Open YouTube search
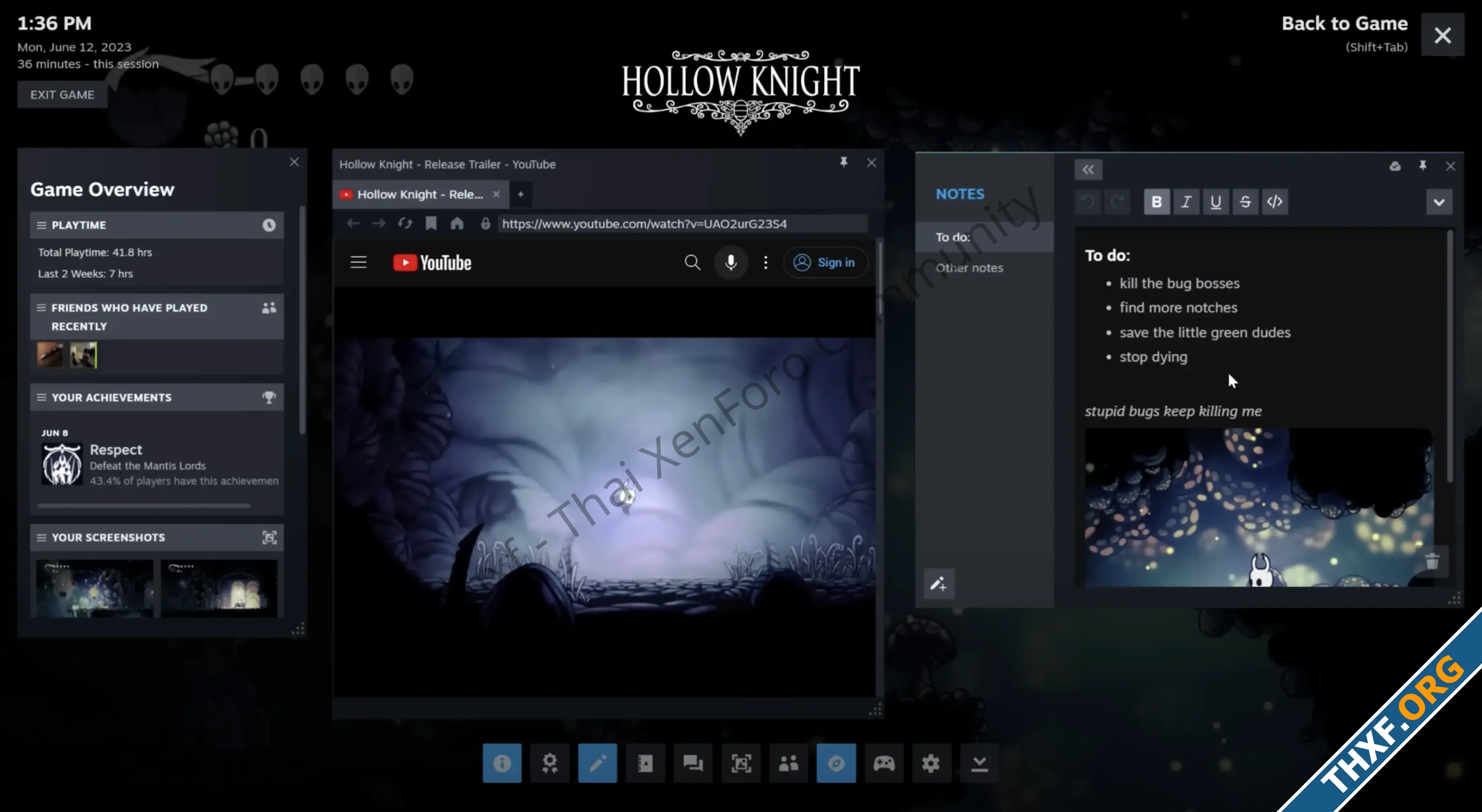This screenshot has height=812, width=1482. pos(692,263)
